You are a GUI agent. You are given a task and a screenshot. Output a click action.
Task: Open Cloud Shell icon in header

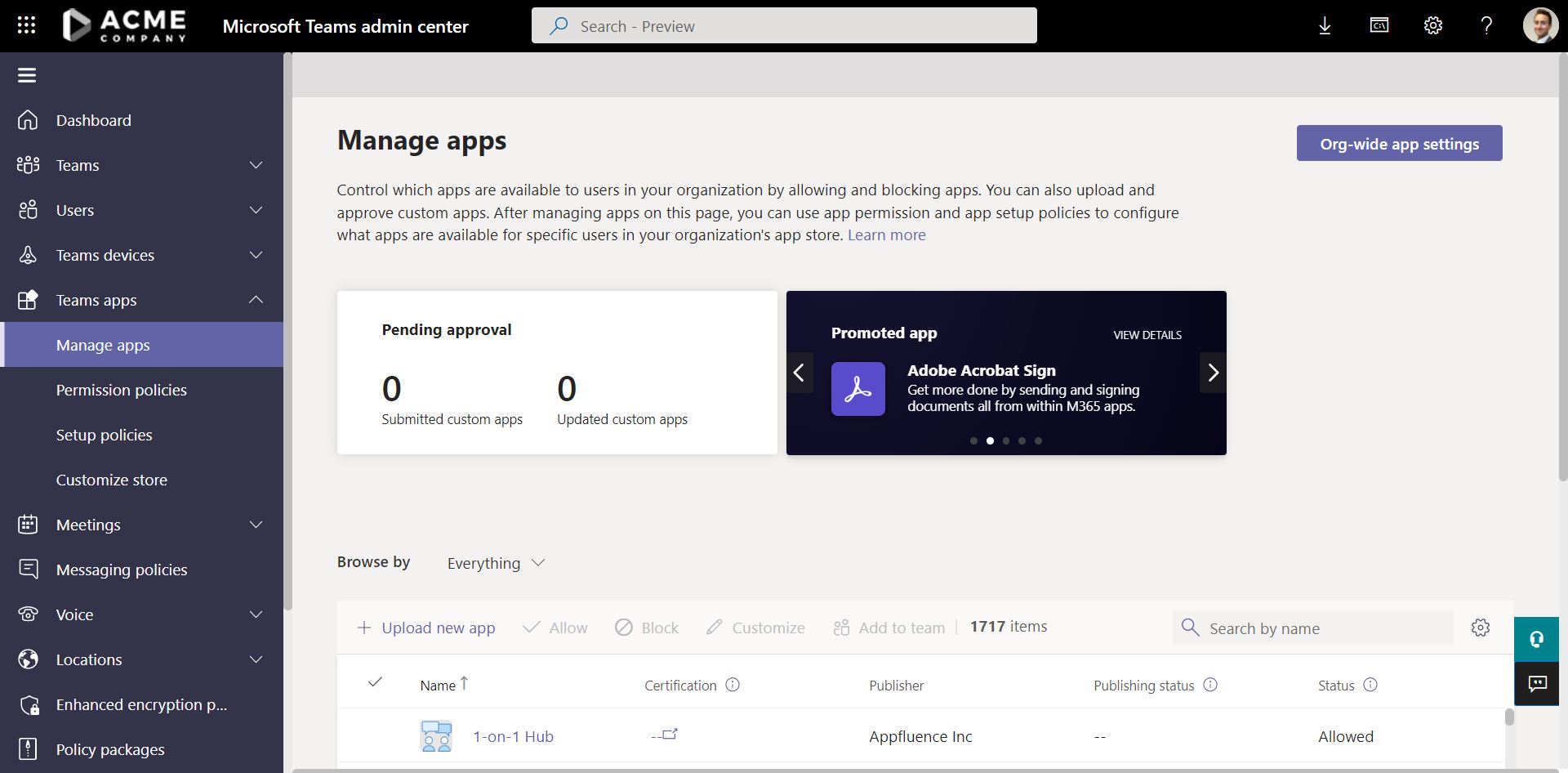point(1379,25)
